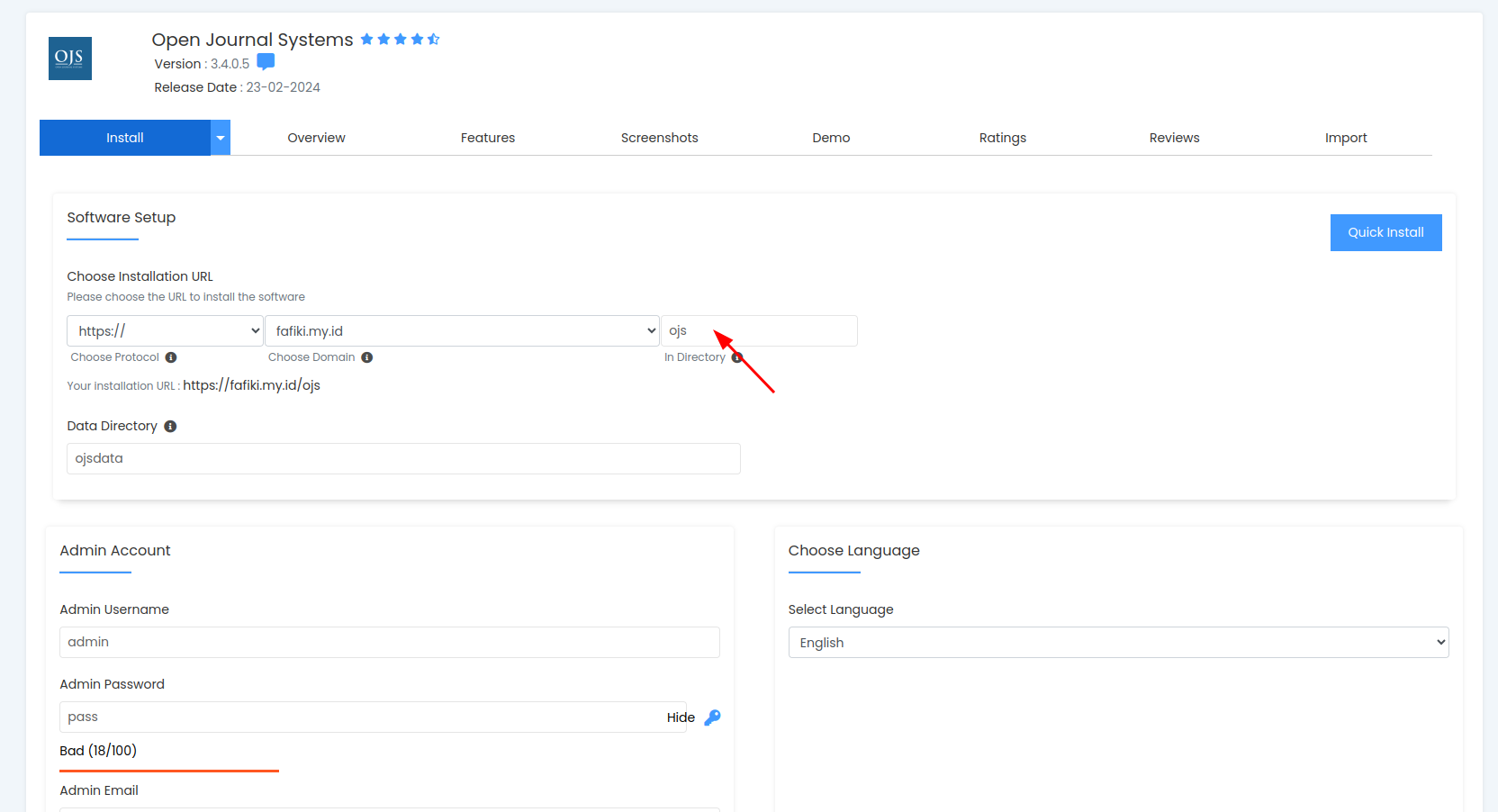Click the Quick Install button
1498x812 pixels.
tap(1385, 232)
